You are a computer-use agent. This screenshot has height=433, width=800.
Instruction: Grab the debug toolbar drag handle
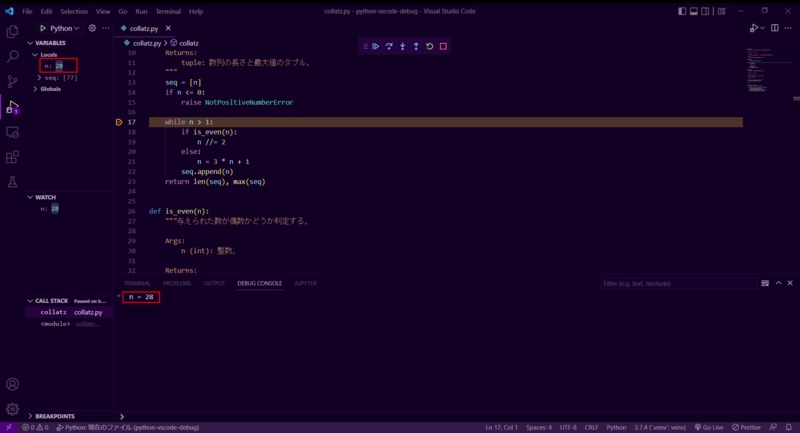(365, 46)
